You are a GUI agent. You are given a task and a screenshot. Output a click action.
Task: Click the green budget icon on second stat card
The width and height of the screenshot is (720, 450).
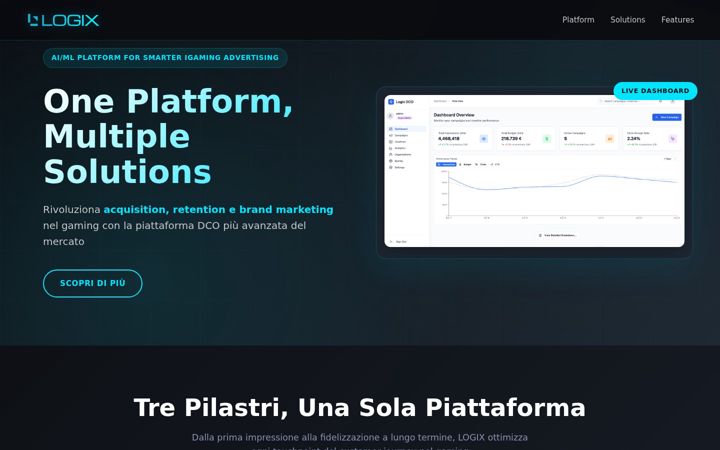[x=546, y=139]
